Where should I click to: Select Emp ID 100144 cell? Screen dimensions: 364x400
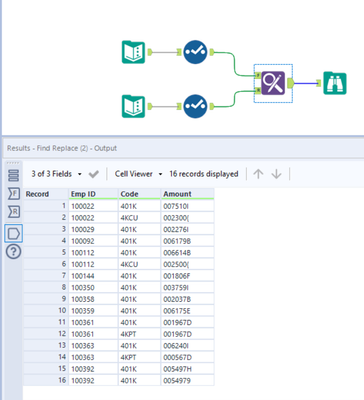point(93,276)
